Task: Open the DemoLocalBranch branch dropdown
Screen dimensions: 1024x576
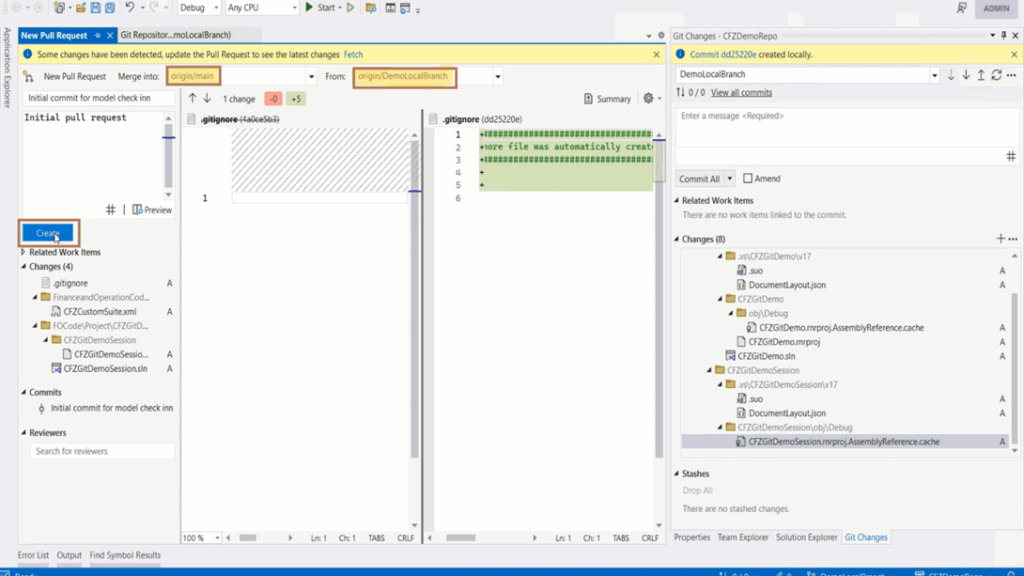Action: [x=935, y=75]
